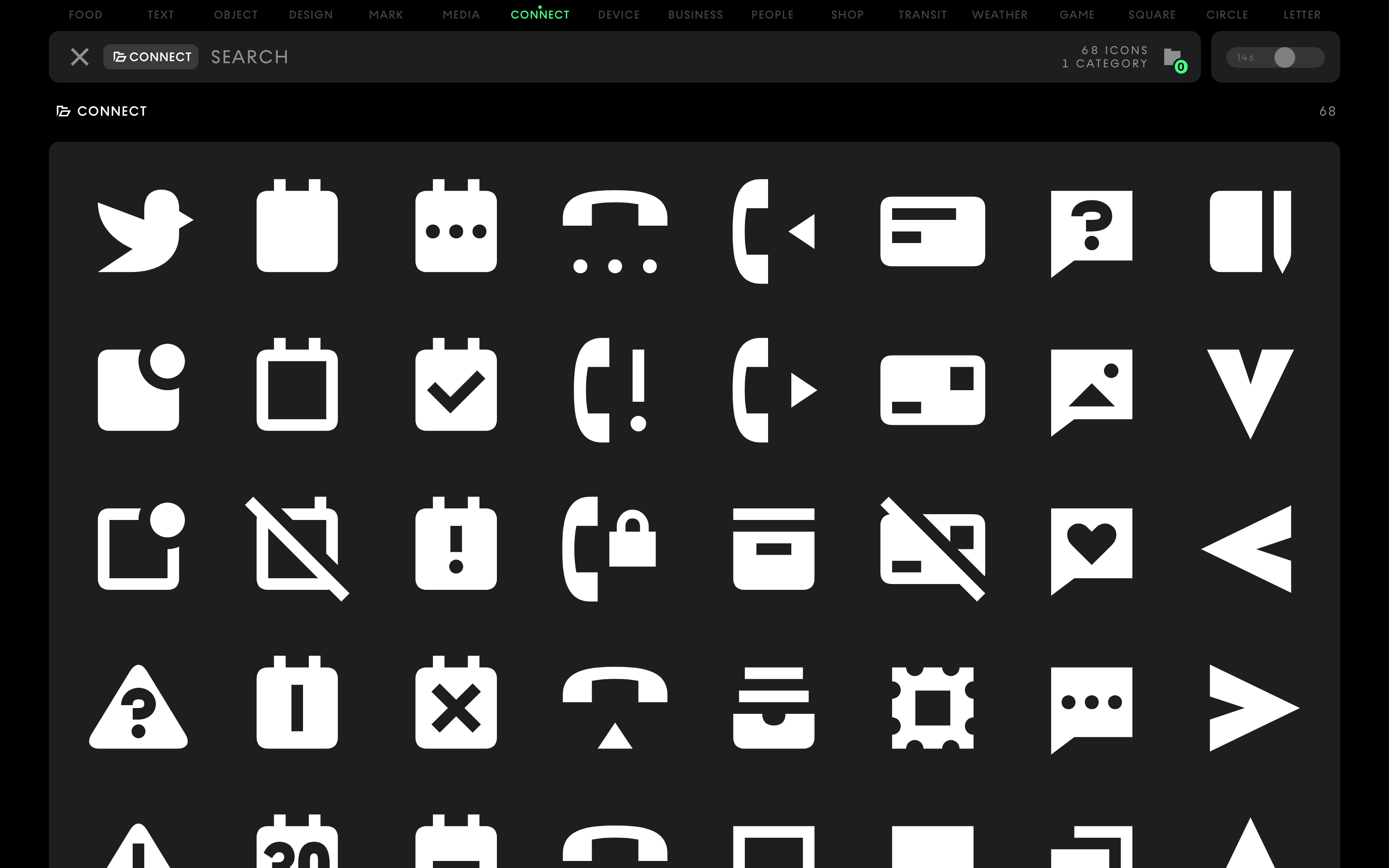1389x868 pixels.
Task: Remove the CONNECT filter tag
Action: [151, 57]
